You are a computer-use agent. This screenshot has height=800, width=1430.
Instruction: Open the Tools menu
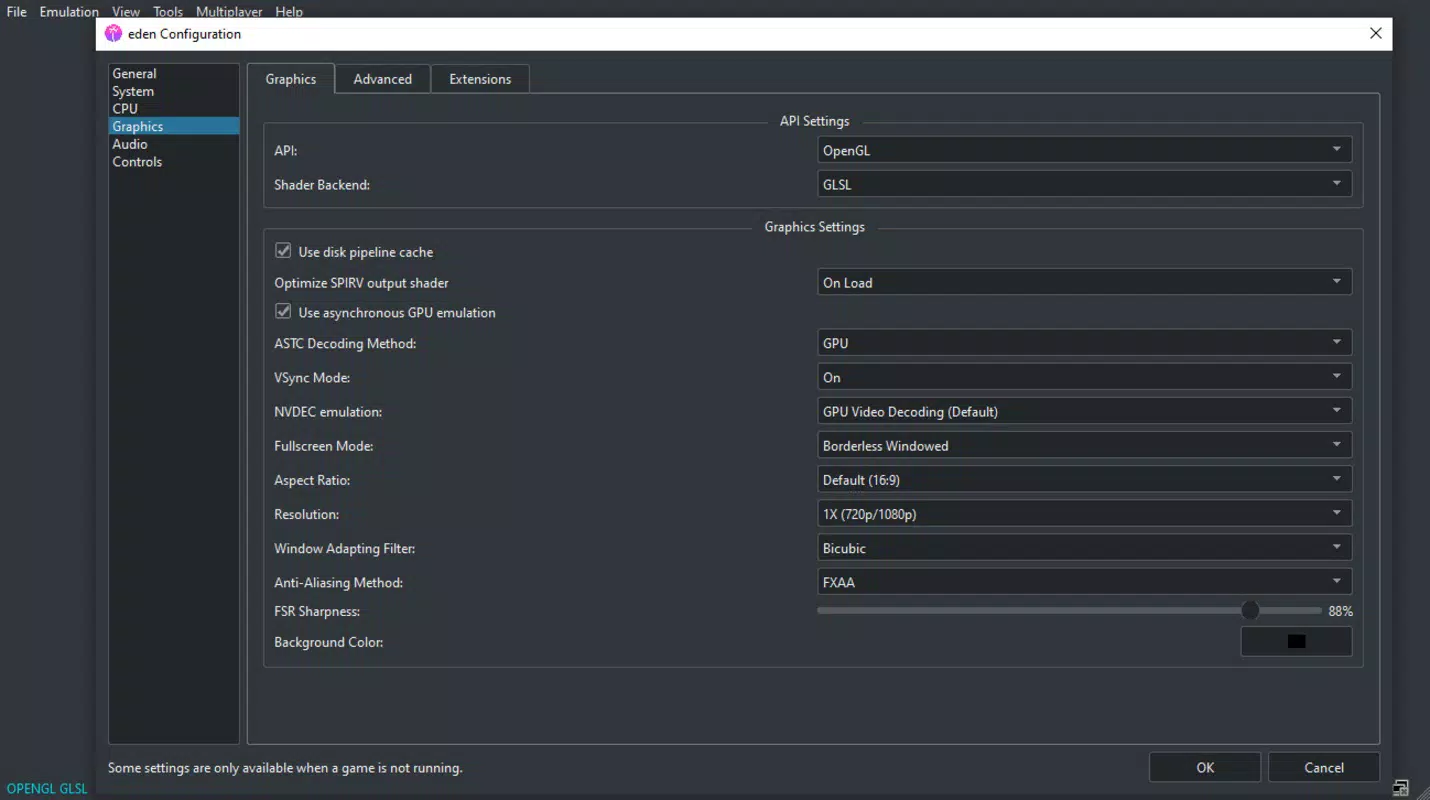tap(168, 12)
